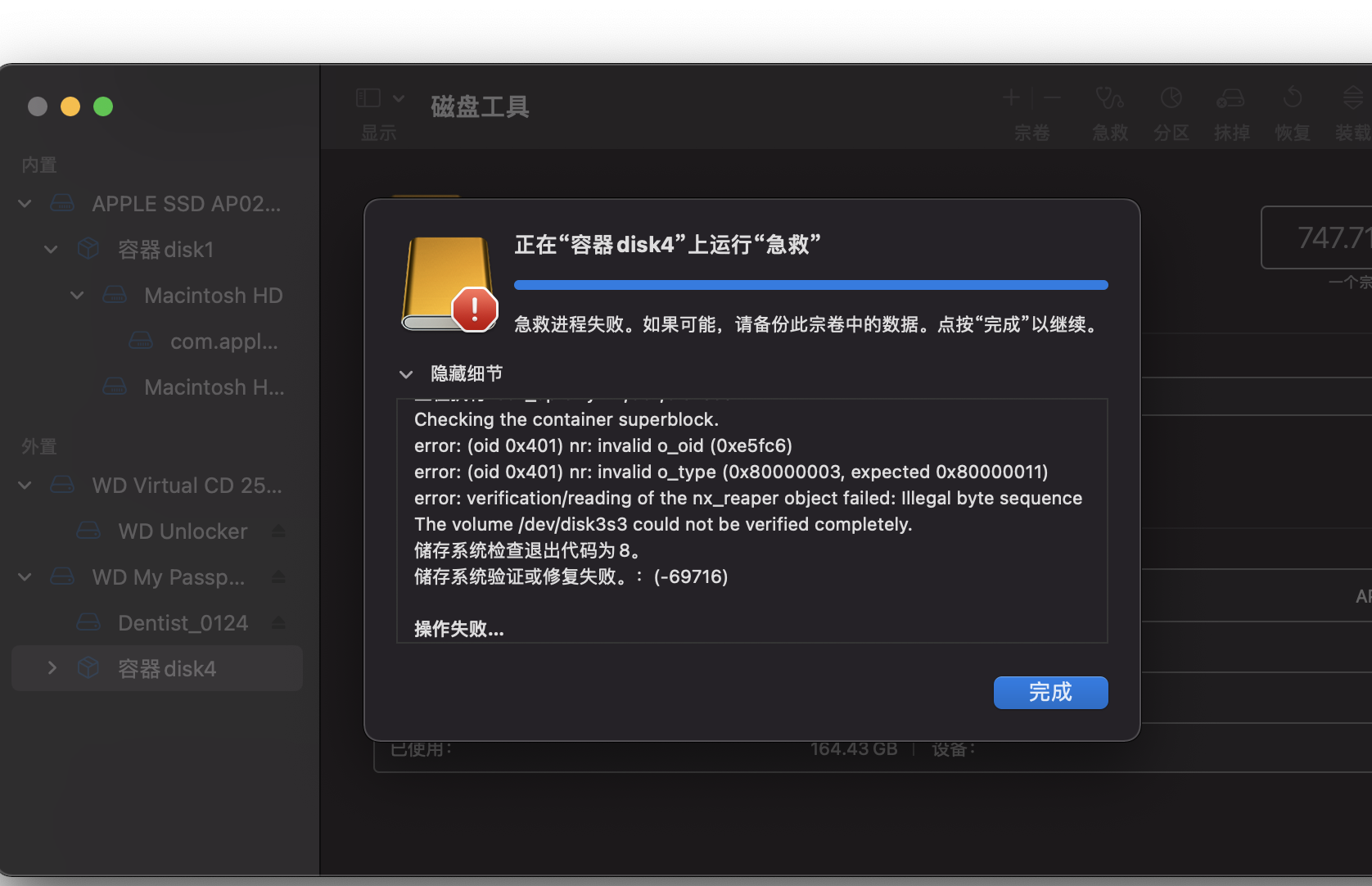1372x886 pixels.
Task: Collapse the WD Virtual CD entry
Action: click(x=25, y=486)
